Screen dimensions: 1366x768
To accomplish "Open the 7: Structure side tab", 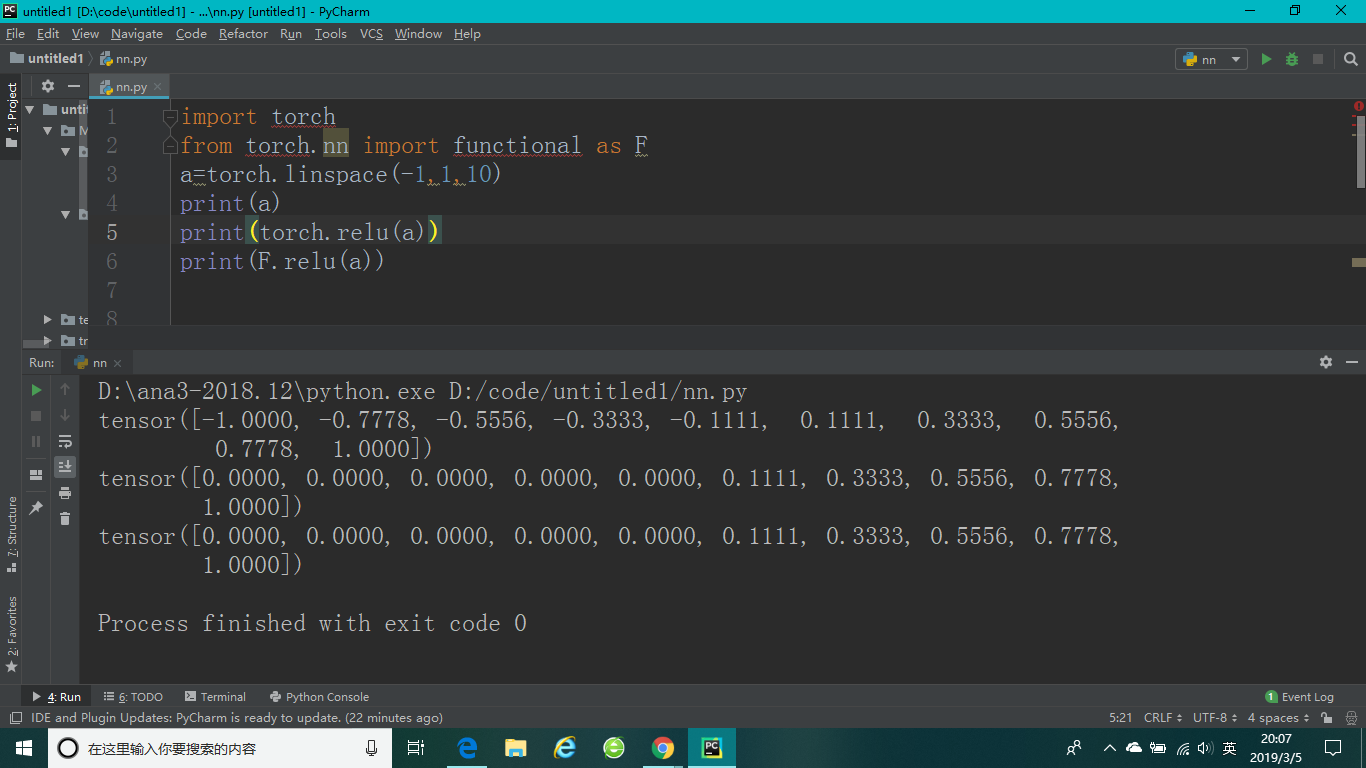I will point(12,533).
